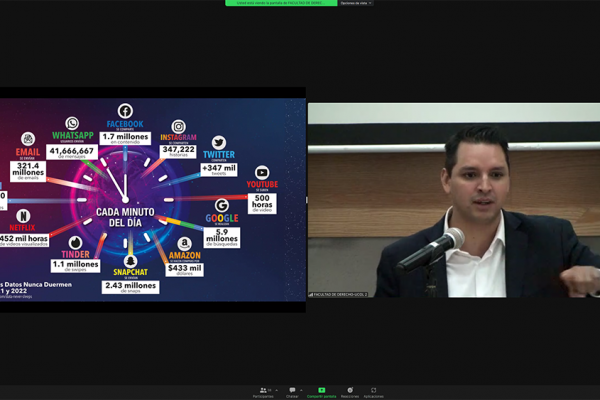Click the '347,222' Instagram stories value
The height and width of the screenshot is (400, 600).
pyautogui.click(x=178, y=151)
